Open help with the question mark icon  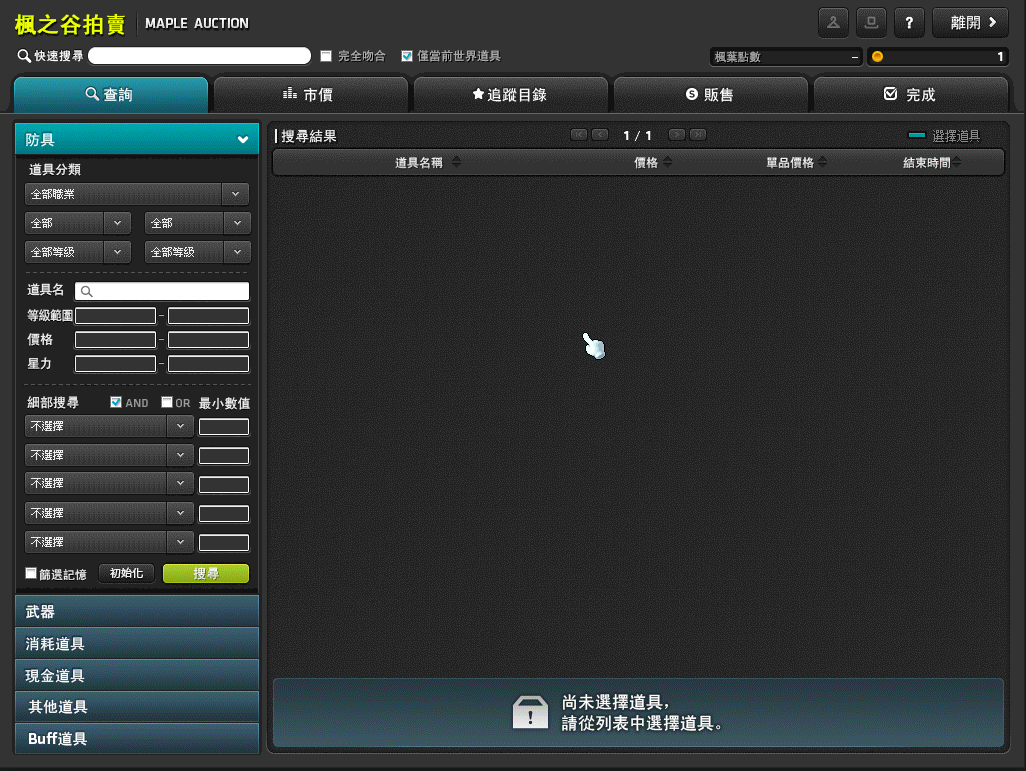(x=909, y=23)
